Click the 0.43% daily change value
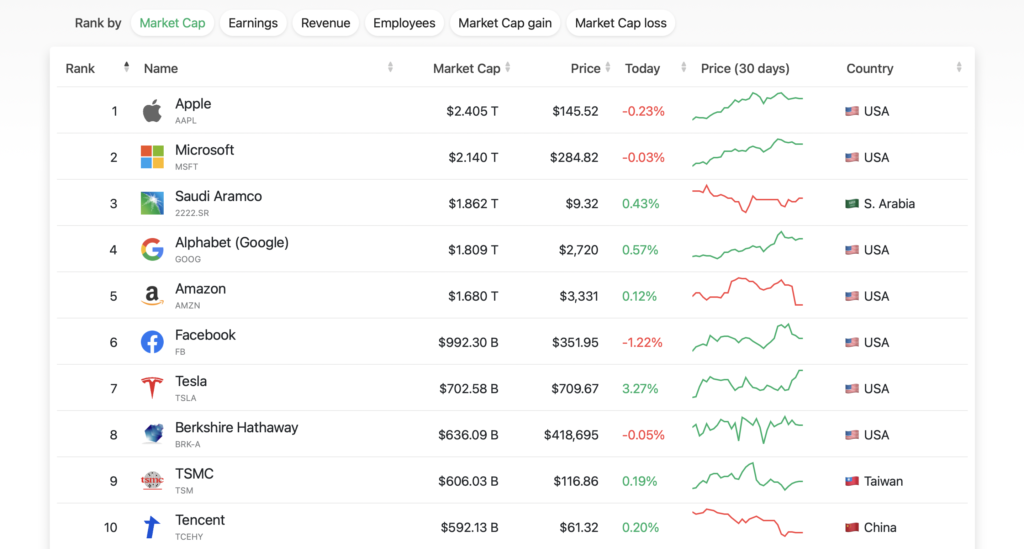This screenshot has height=549, width=1024. coord(641,204)
